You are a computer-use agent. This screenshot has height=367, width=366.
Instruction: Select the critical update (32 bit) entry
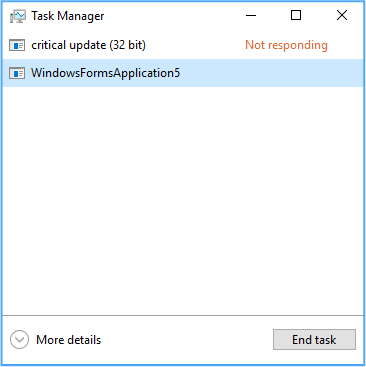tap(183, 45)
